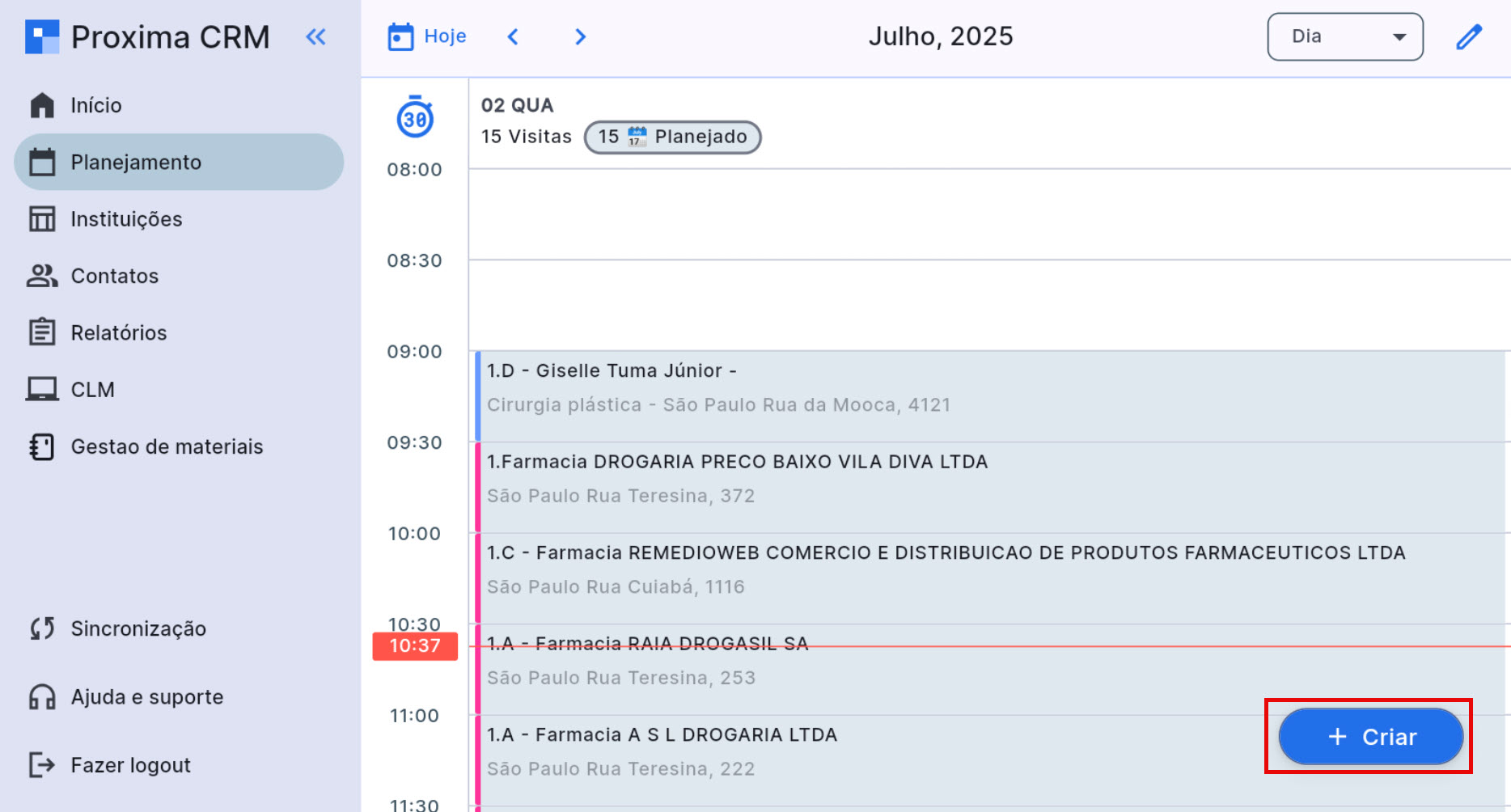Open Início from the sidebar

95,105
